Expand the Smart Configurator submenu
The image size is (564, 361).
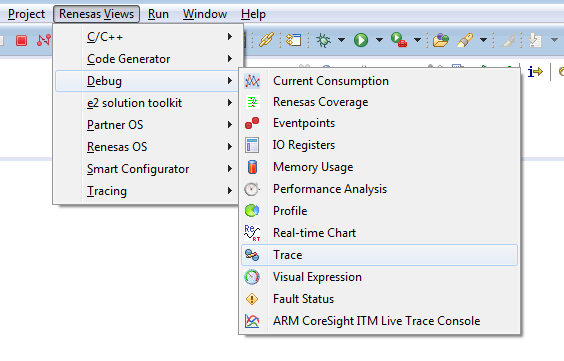pos(146,169)
